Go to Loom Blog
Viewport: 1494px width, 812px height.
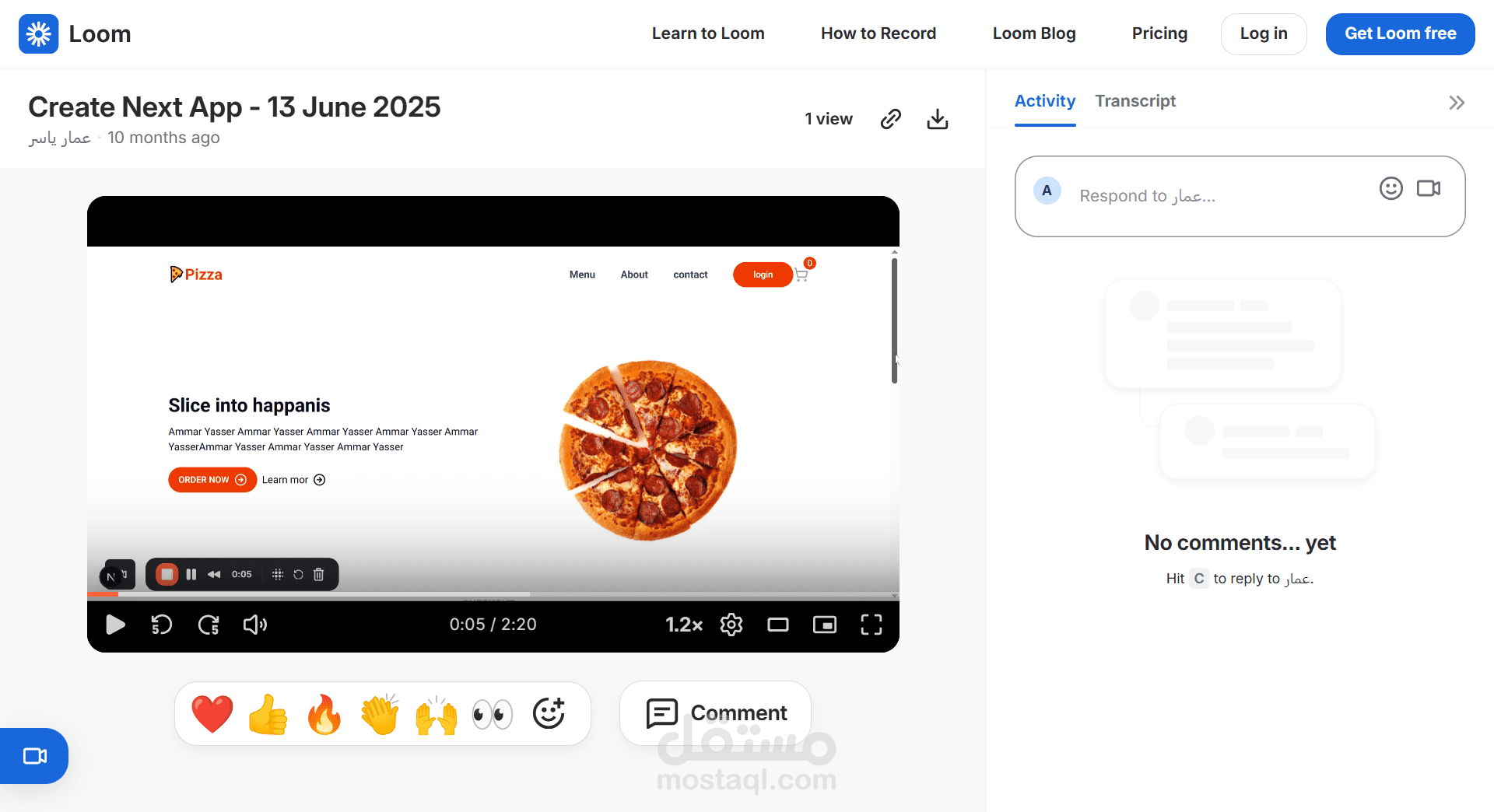tap(1034, 33)
